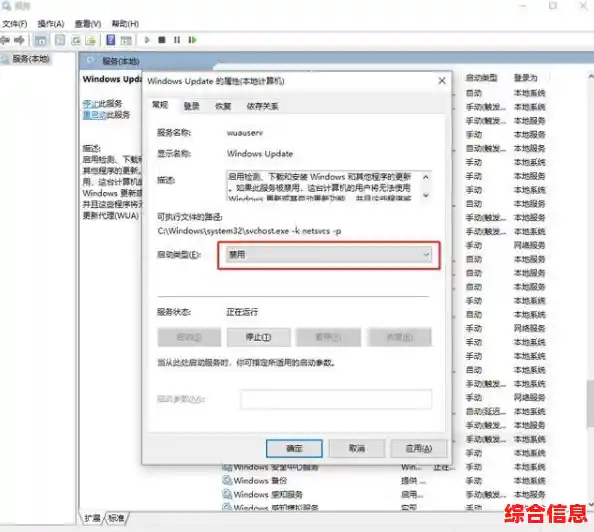The height and width of the screenshot is (532, 594).
Task: Click the 启动类型 column header
Action: click(x=481, y=78)
